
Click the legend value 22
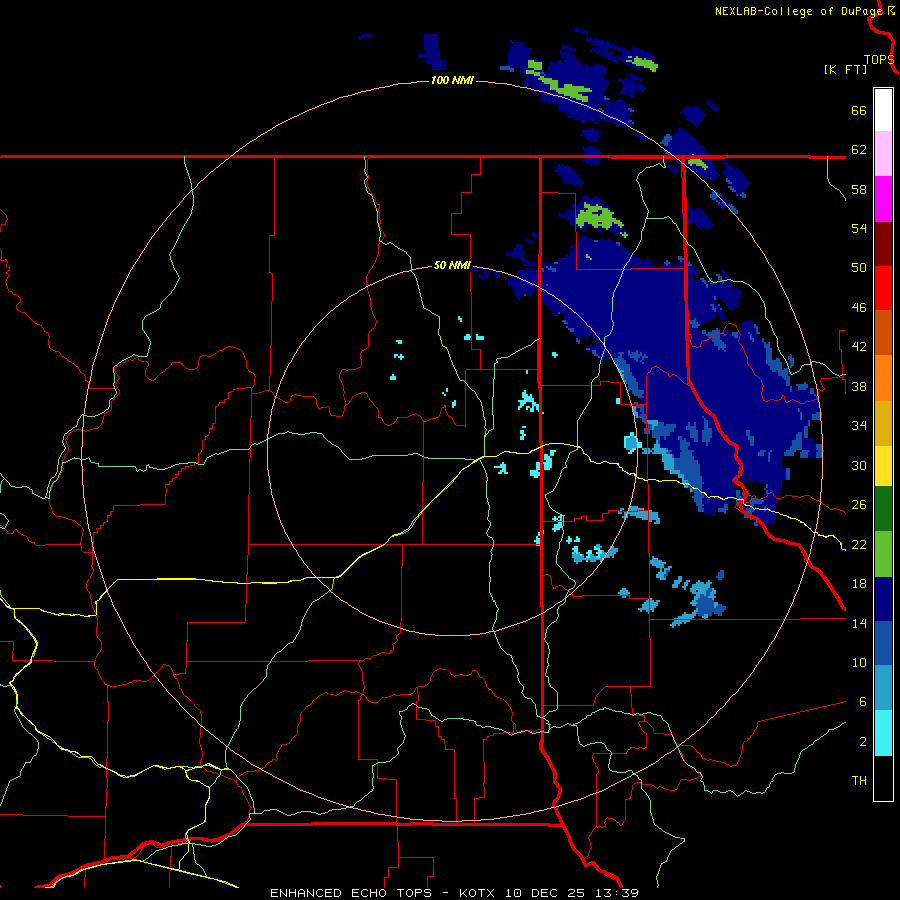[859, 544]
